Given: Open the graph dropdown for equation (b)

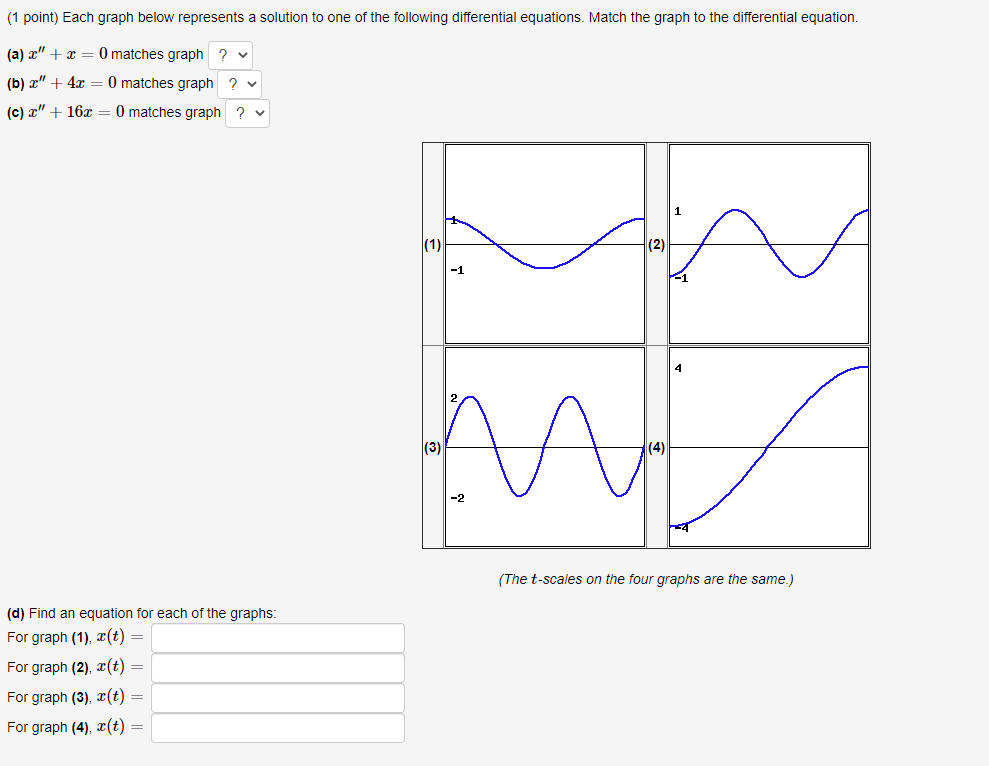Looking at the screenshot, I should pos(241,84).
